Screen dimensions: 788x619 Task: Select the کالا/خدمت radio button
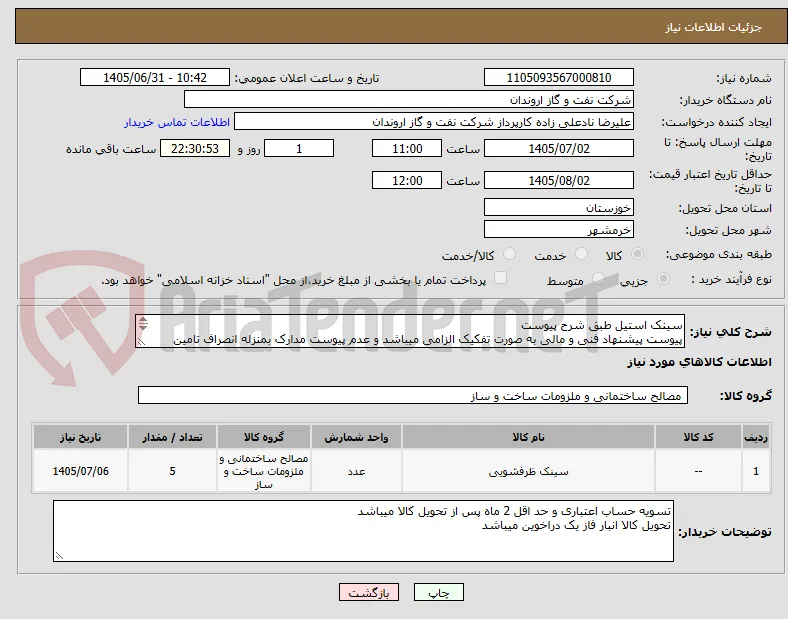[509, 254]
